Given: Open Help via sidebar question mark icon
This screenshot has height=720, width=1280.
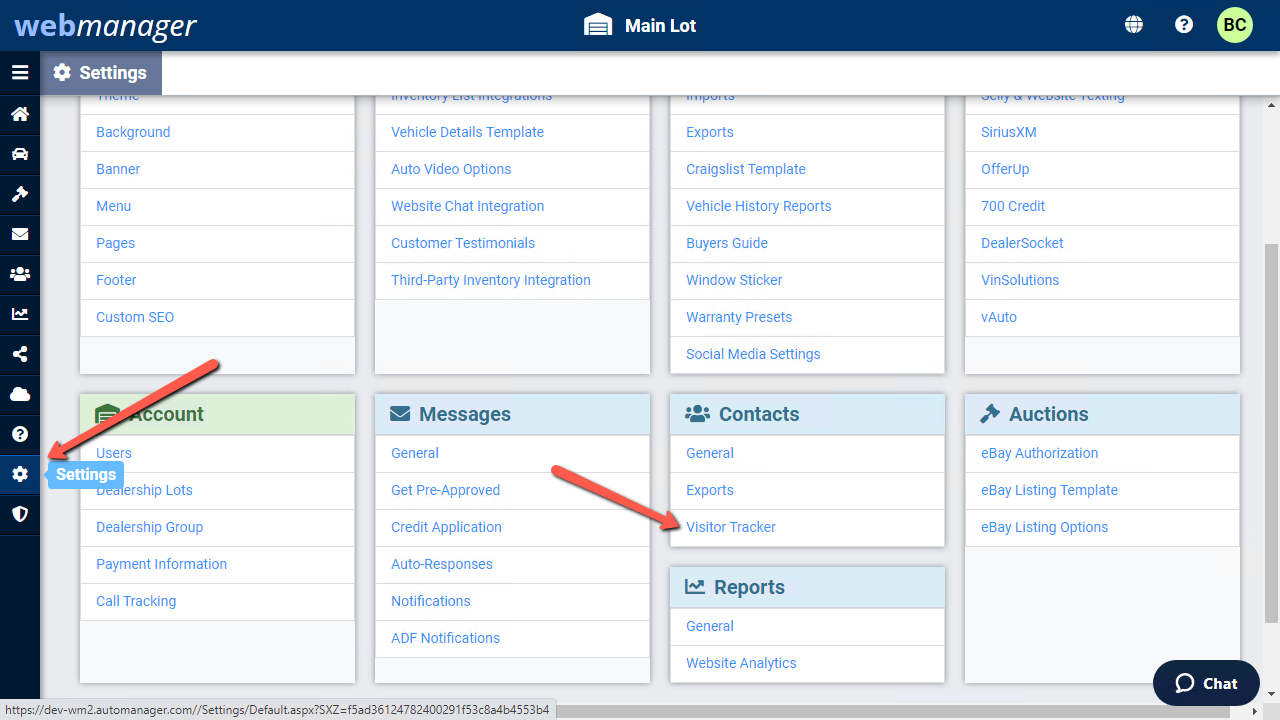Looking at the screenshot, I should click(x=20, y=434).
